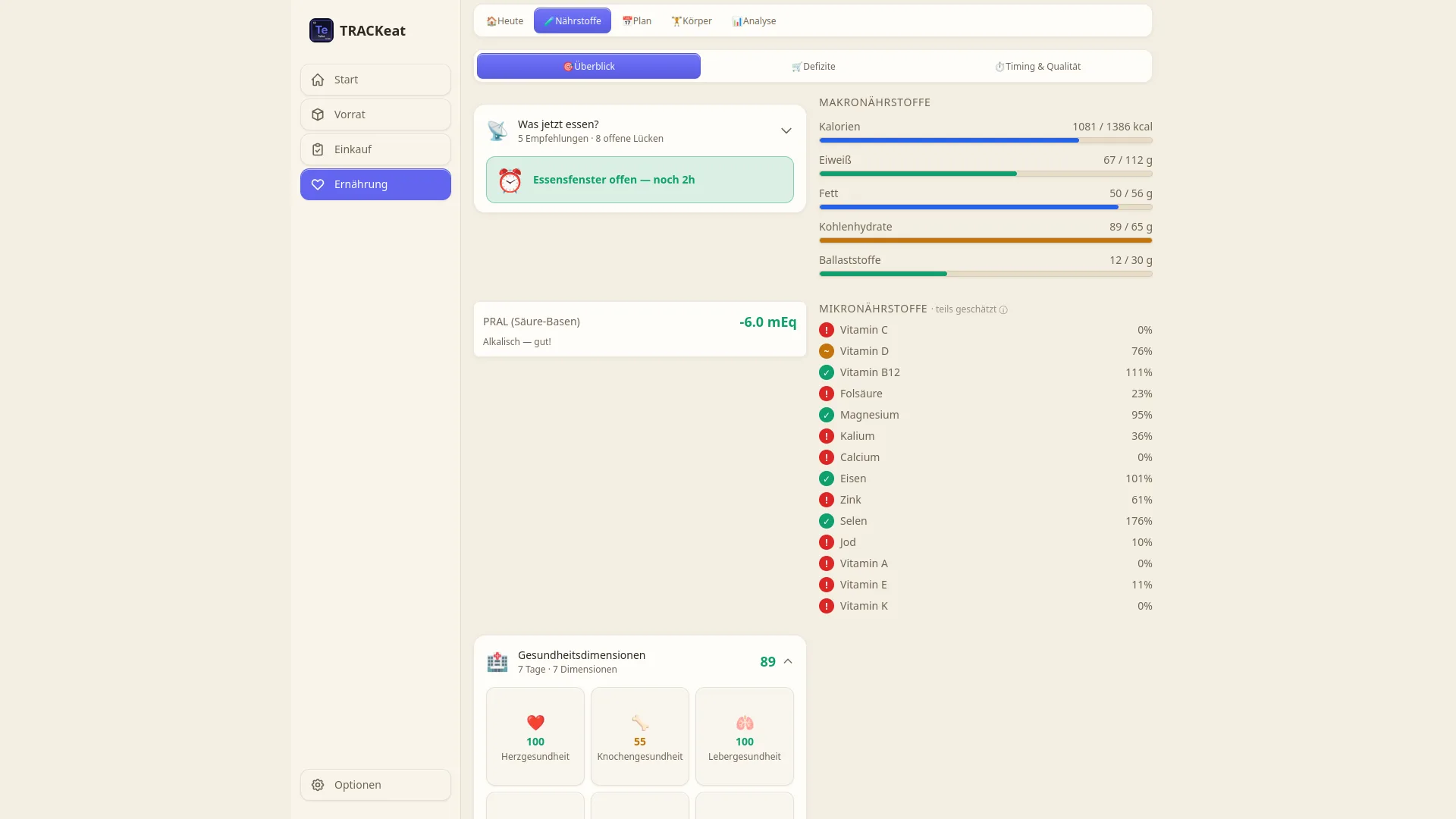Screen dimensions: 1456x819
Task: Click the red warning icon for Calcium
Action: pyautogui.click(x=827, y=457)
